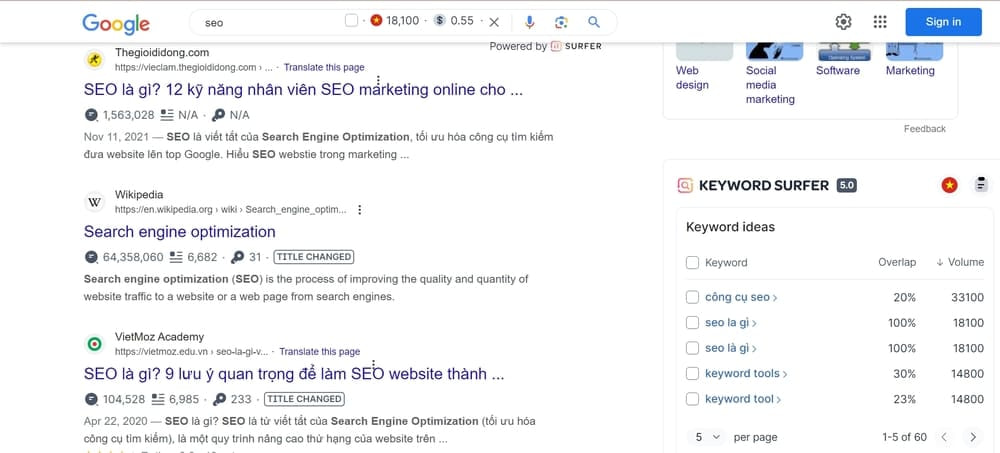Screen dimensions: 1000x453
Task: Tick the checkbox inside the search bar
Action: click(x=351, y=21)
